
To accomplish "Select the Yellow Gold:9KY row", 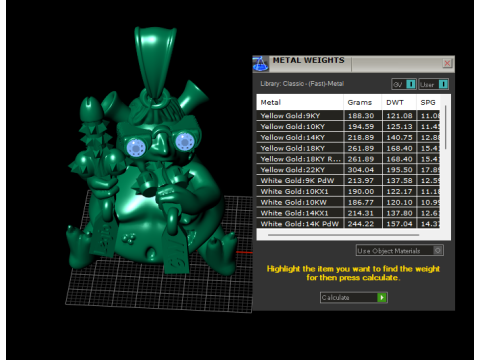I will click(348, 116).
